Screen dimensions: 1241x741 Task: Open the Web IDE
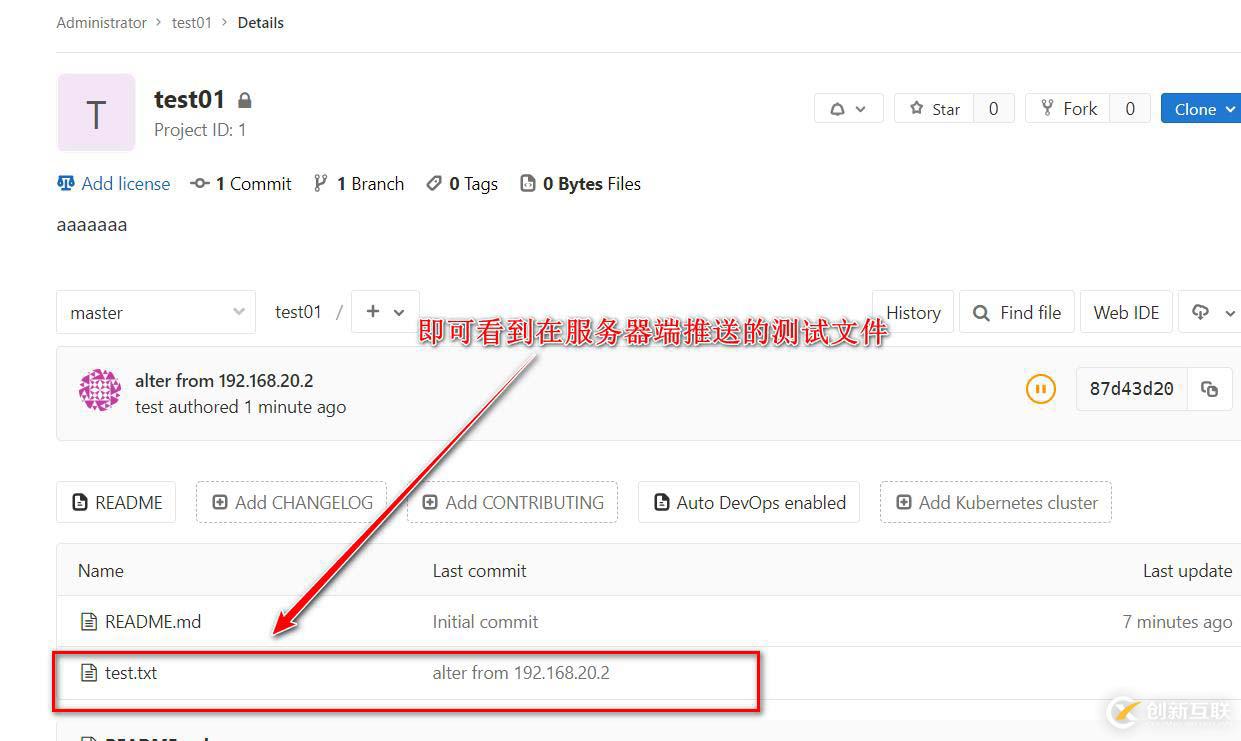(x=1126, y=312)
